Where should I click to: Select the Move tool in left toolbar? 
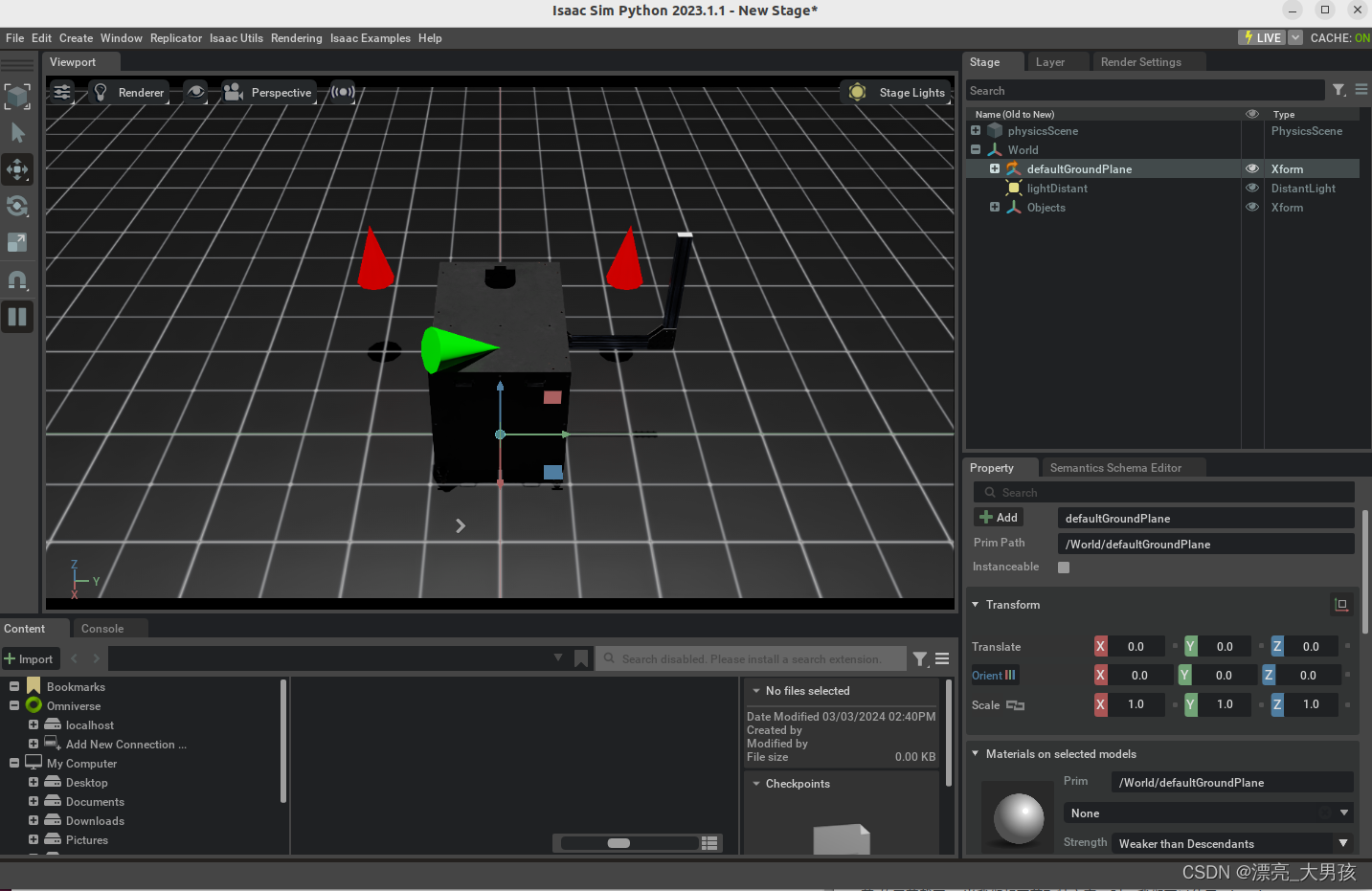(x=17, y=169)
